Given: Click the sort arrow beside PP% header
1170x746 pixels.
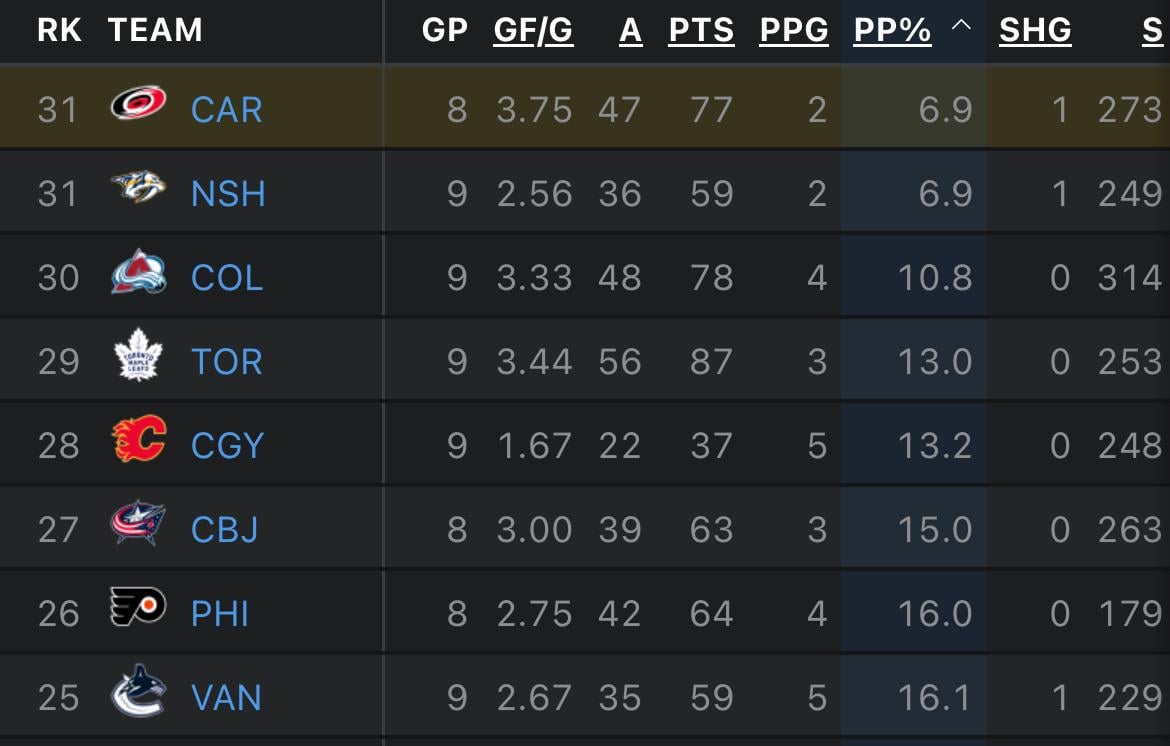Looking at the screenshot, I should click(x=962, y=28).
